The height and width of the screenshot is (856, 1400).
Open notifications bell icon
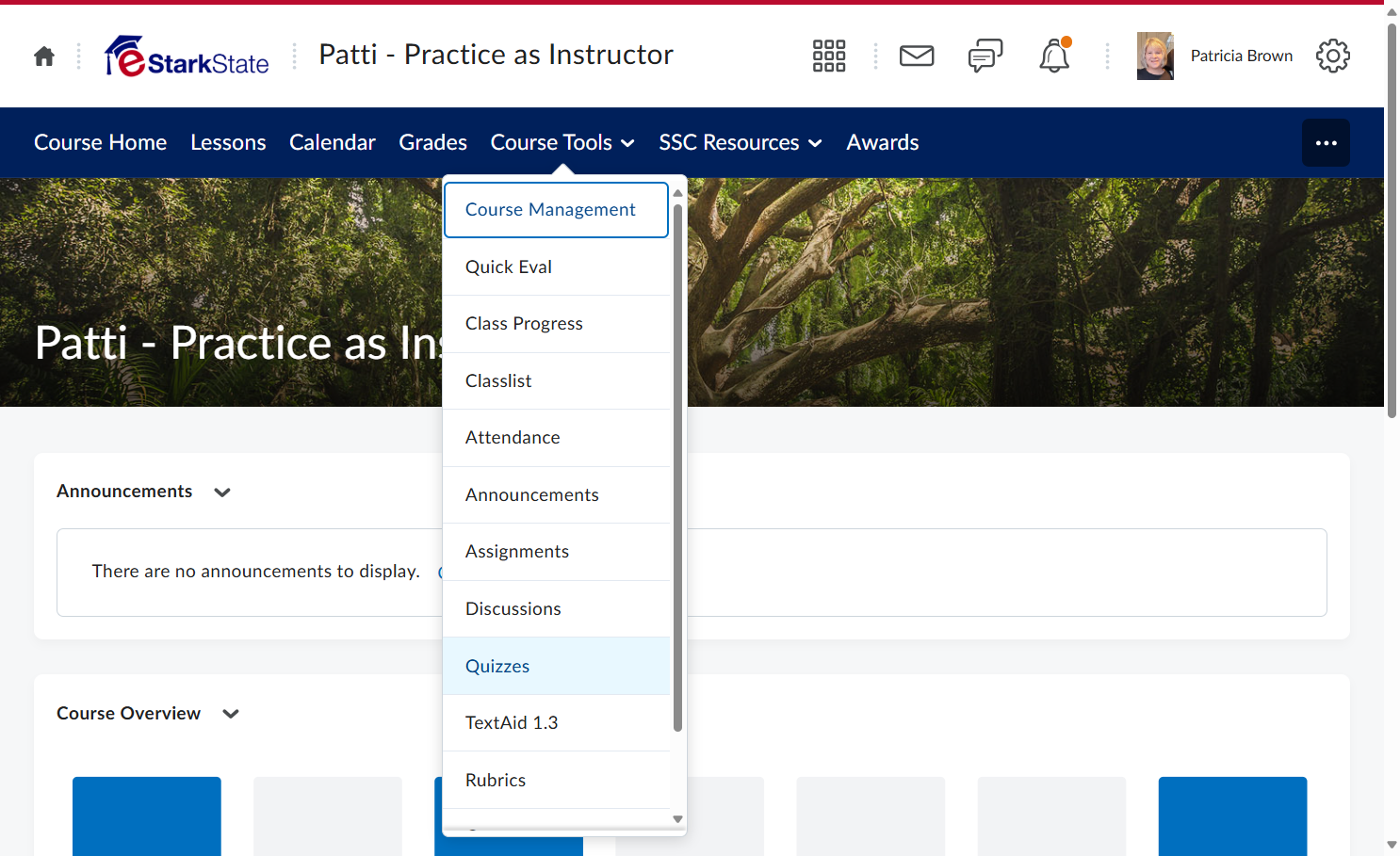1054,57
